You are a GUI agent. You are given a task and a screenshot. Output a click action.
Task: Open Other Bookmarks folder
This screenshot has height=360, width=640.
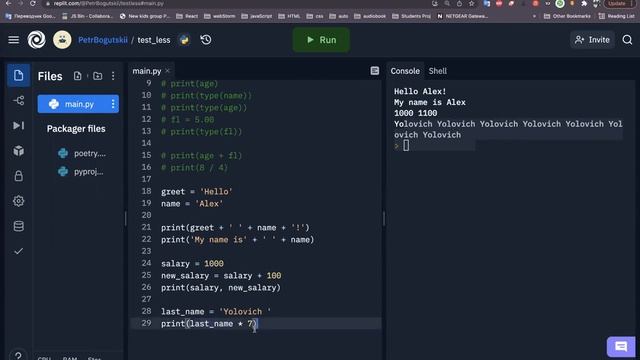pyautogui.click(x=567, y=16)
